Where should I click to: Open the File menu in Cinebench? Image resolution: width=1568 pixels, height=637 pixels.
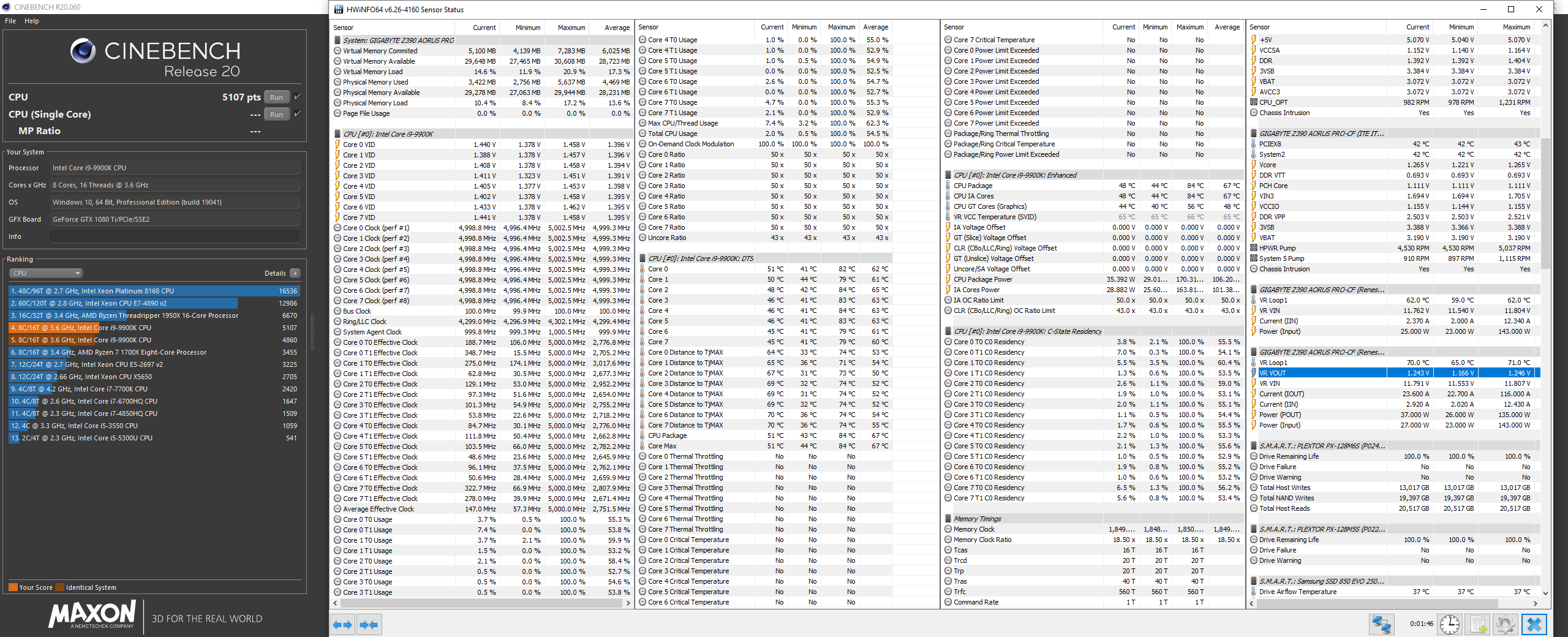pos(10,21)
